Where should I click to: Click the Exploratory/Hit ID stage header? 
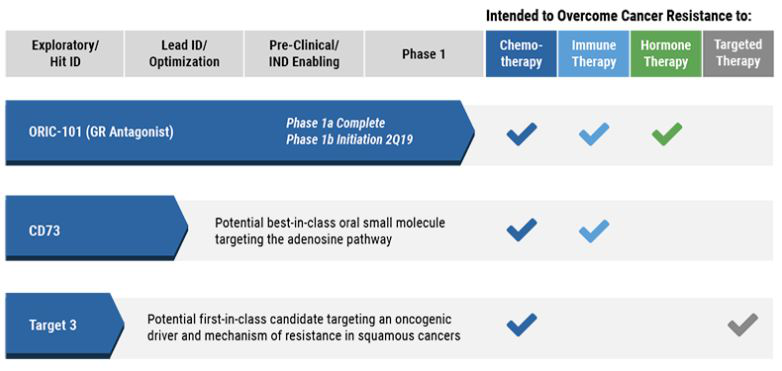(65, 54)
